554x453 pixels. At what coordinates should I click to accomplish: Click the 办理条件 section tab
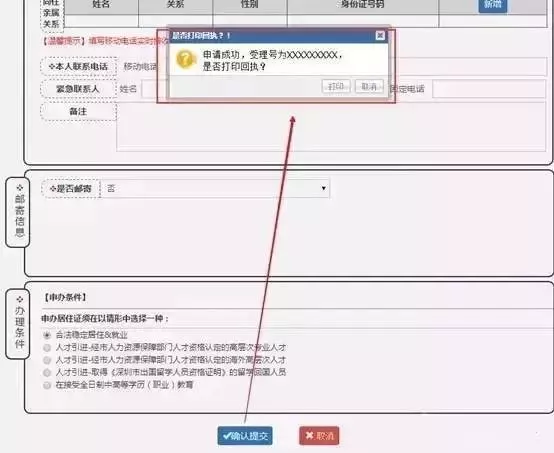pos(18,324)
